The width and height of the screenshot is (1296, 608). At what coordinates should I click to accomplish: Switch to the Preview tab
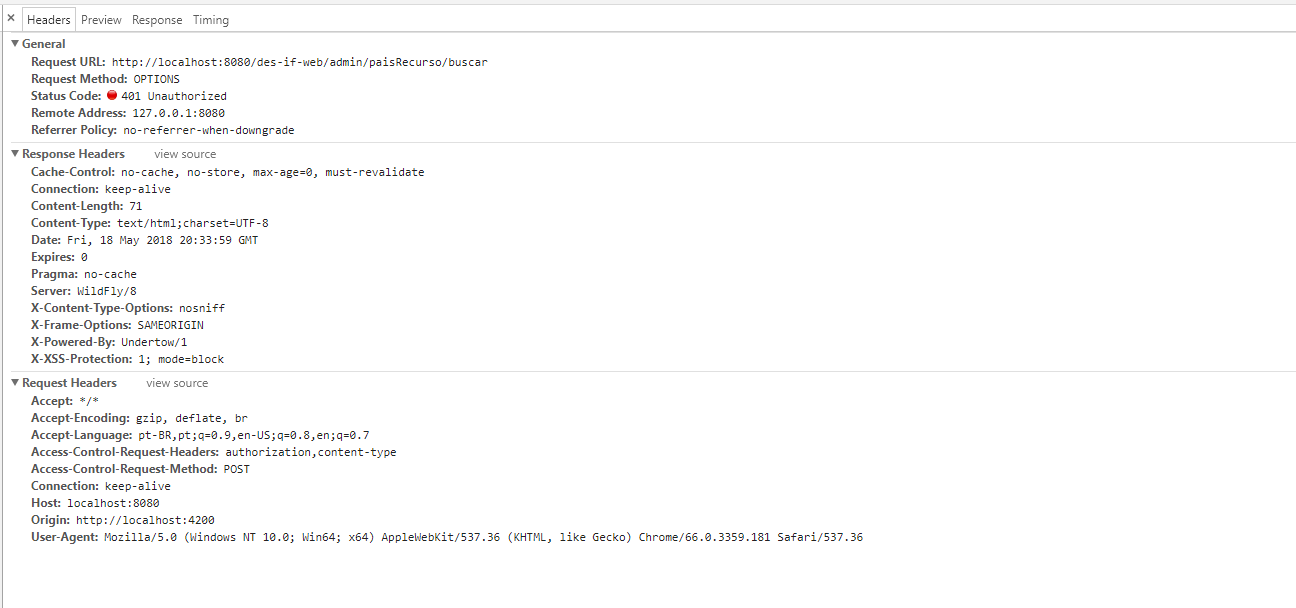tap(101, 20)
